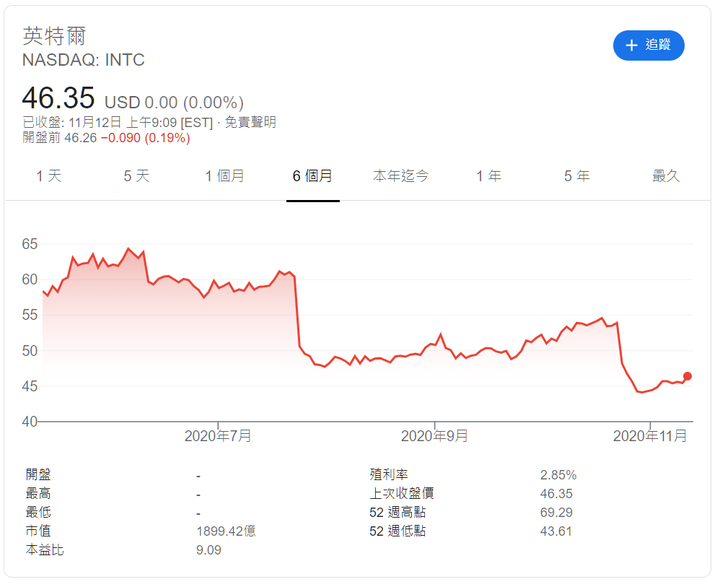Click the 52 週低點 label
The image size is (720, 587).
click(398, 531)
